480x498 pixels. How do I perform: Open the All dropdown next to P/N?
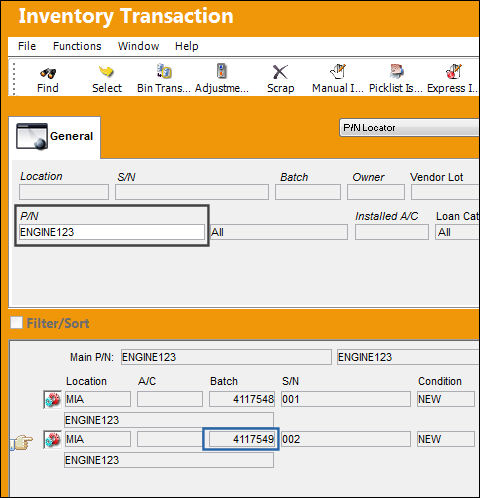pyautogui.click(x=279, y=232)
